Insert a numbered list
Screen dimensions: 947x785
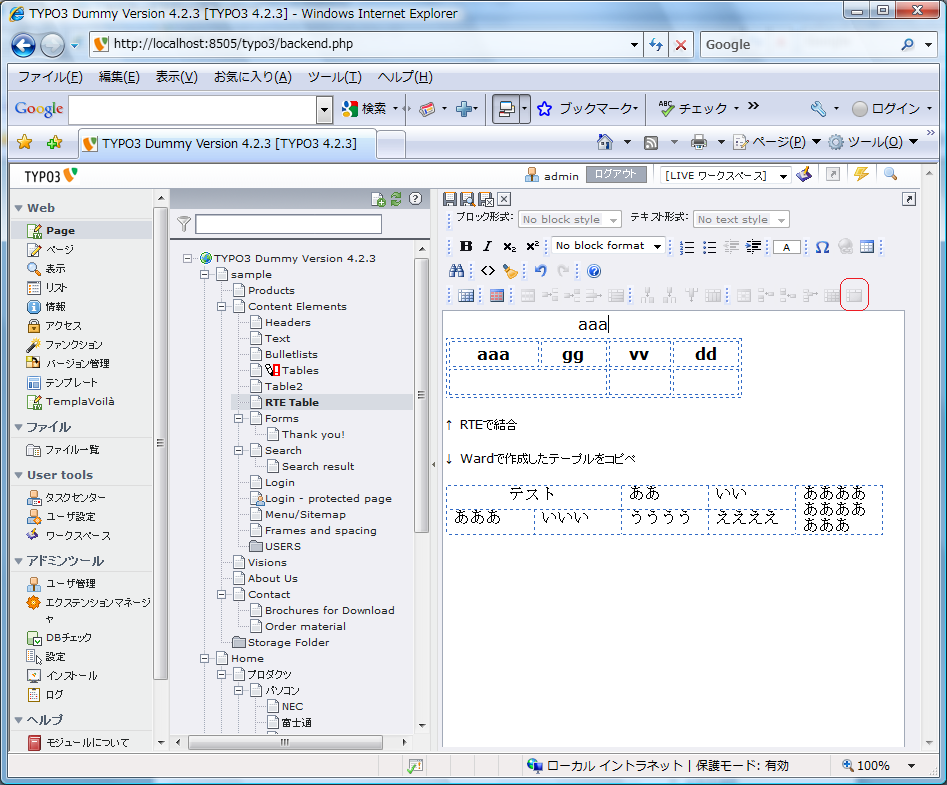[687, 247]
